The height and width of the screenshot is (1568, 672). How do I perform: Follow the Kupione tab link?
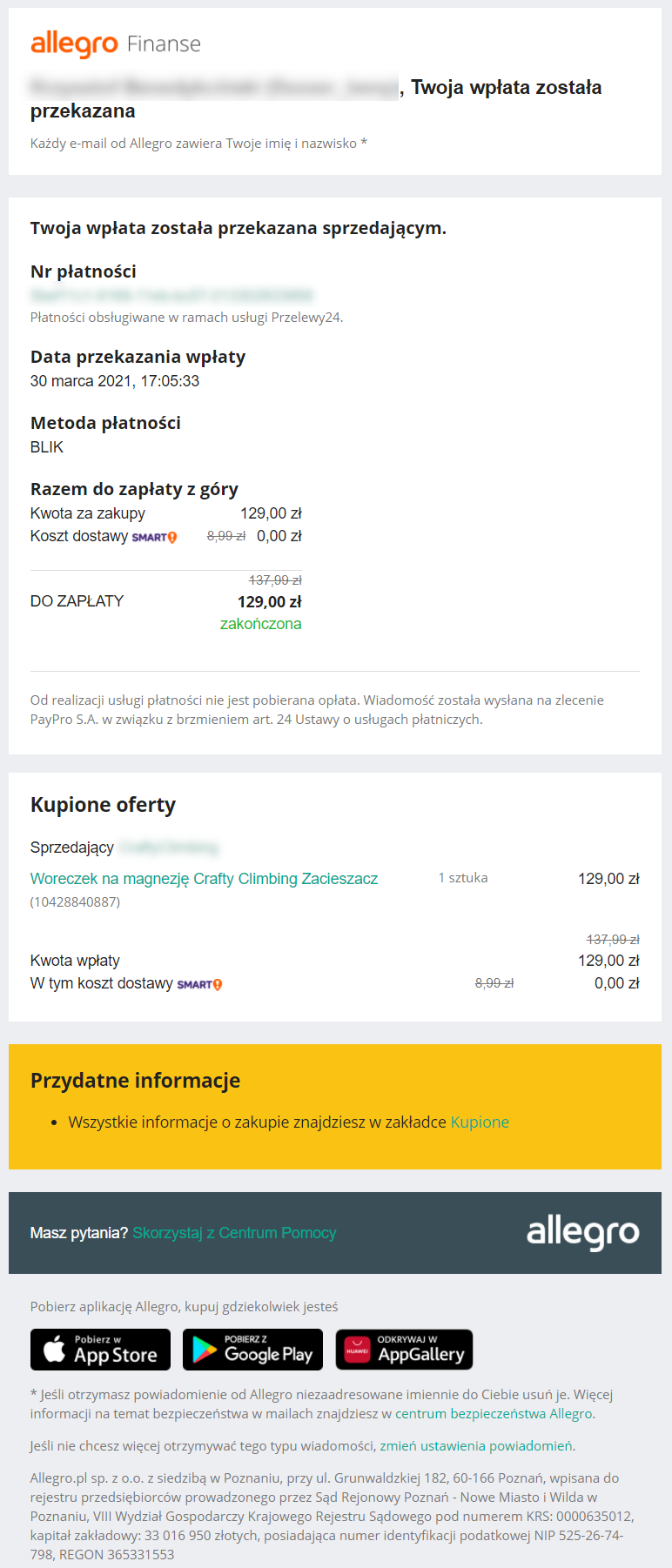click(480, 1122)
